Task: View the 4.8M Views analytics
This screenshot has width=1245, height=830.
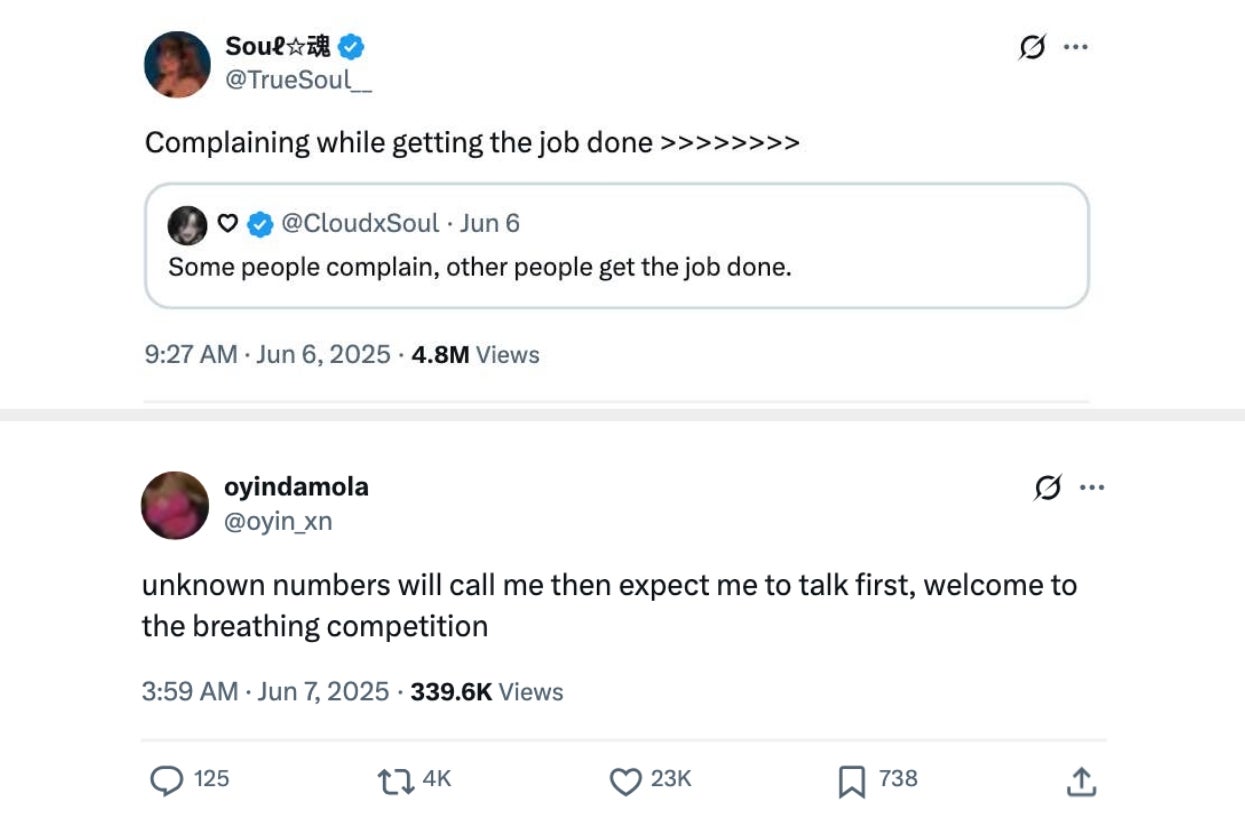Action: [475, 355]
